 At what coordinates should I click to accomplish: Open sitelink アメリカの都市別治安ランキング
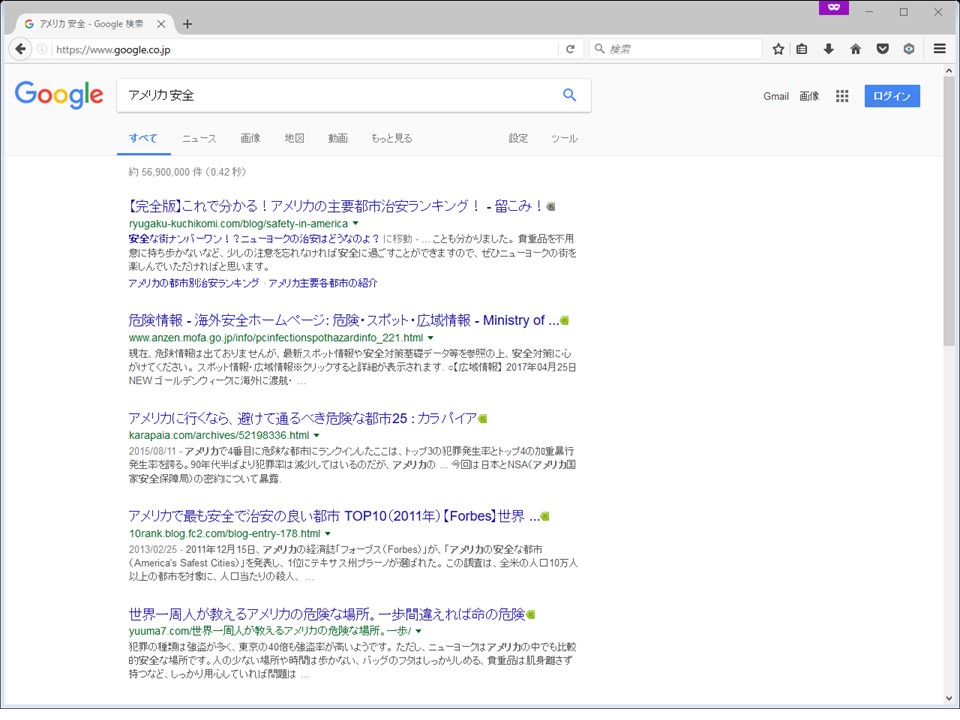click(x=193, y=283)
